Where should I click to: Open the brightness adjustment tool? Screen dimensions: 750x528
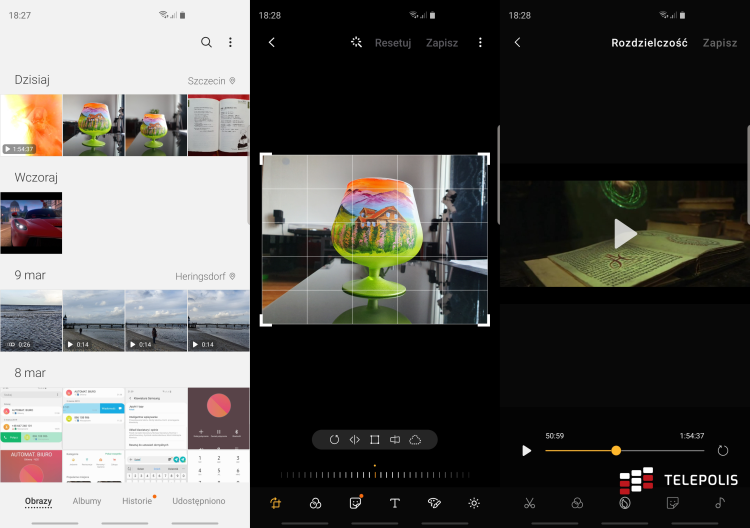point(474,503)
